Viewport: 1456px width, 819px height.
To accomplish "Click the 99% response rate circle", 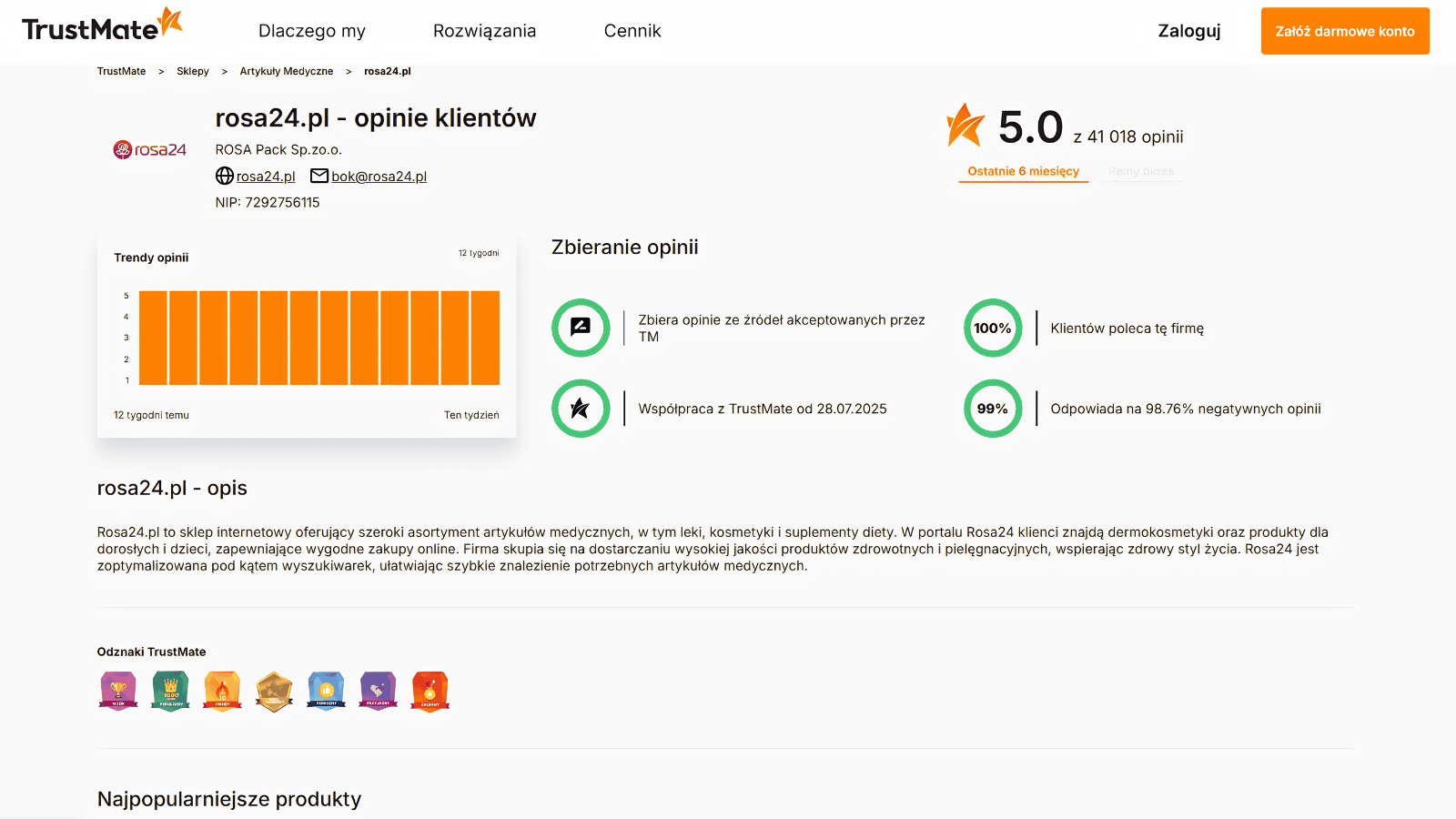I will tap(993, 409).
